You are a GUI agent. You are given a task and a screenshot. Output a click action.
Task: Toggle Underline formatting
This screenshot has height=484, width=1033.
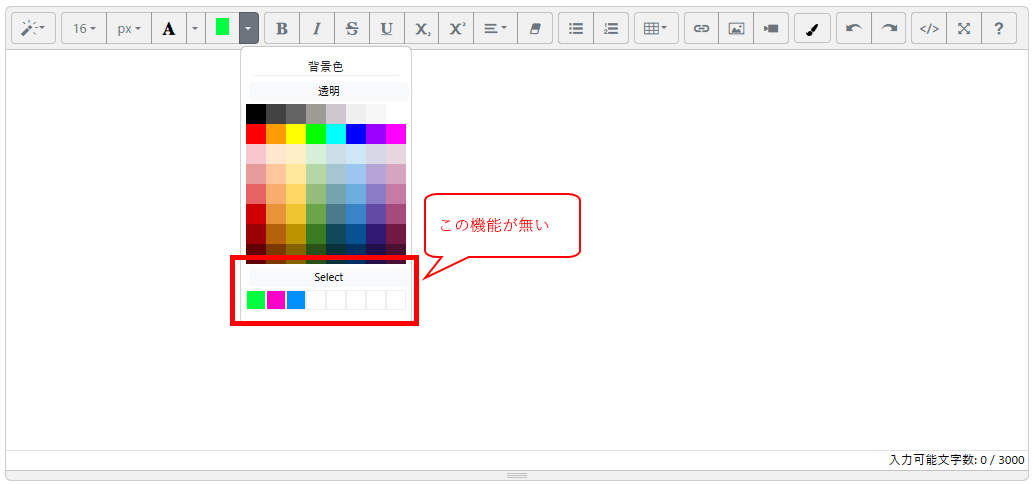coord(387,29)
